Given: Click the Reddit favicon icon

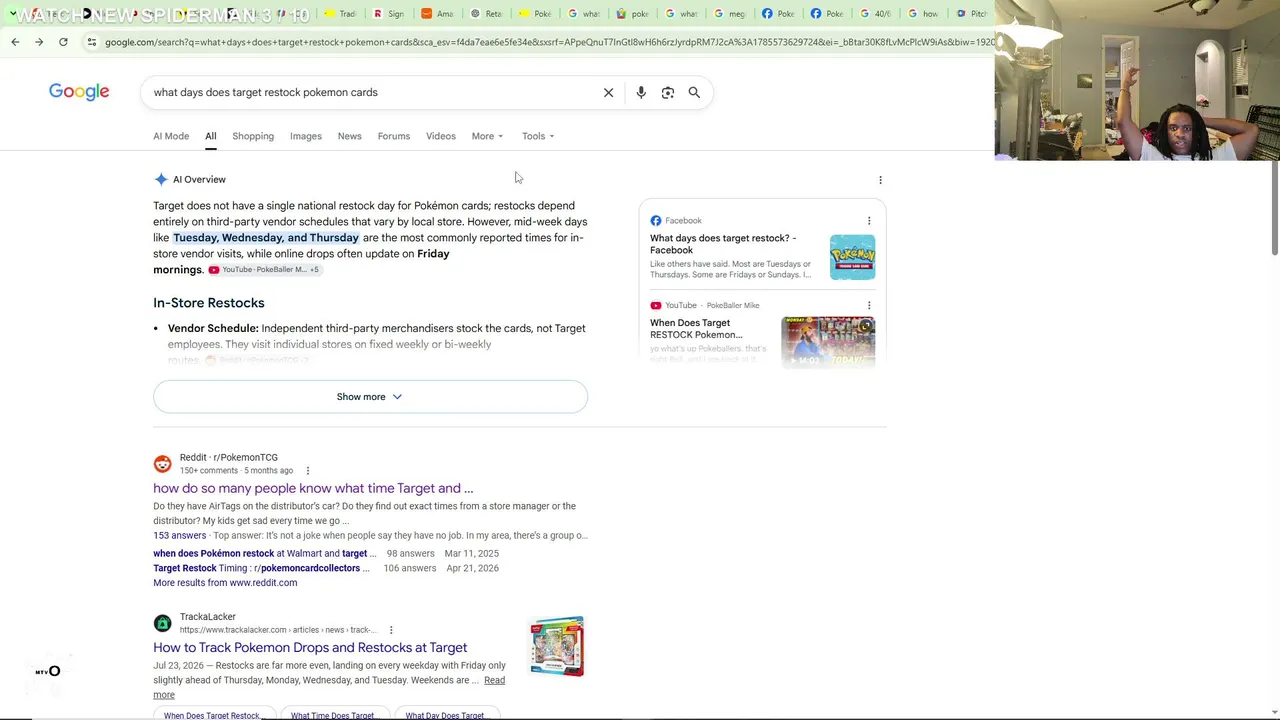Looking at the screenshot, I should click(162, 464).
